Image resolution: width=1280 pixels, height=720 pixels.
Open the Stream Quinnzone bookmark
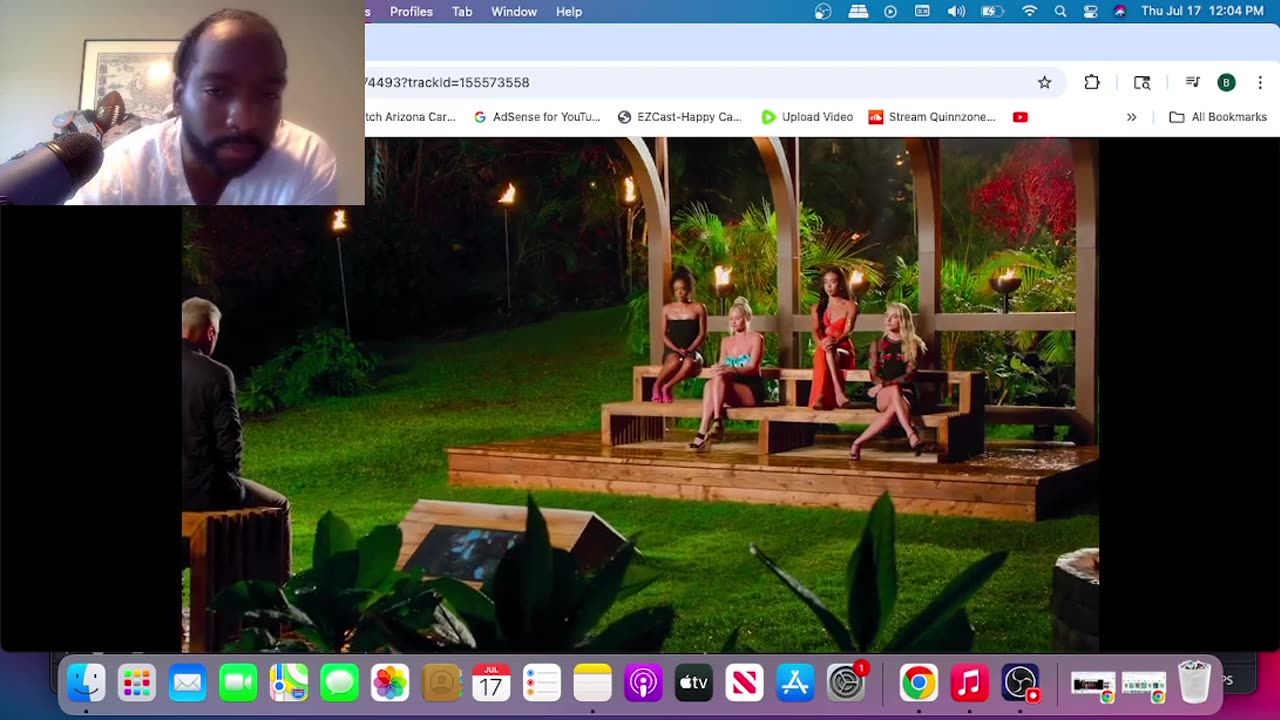932,117
